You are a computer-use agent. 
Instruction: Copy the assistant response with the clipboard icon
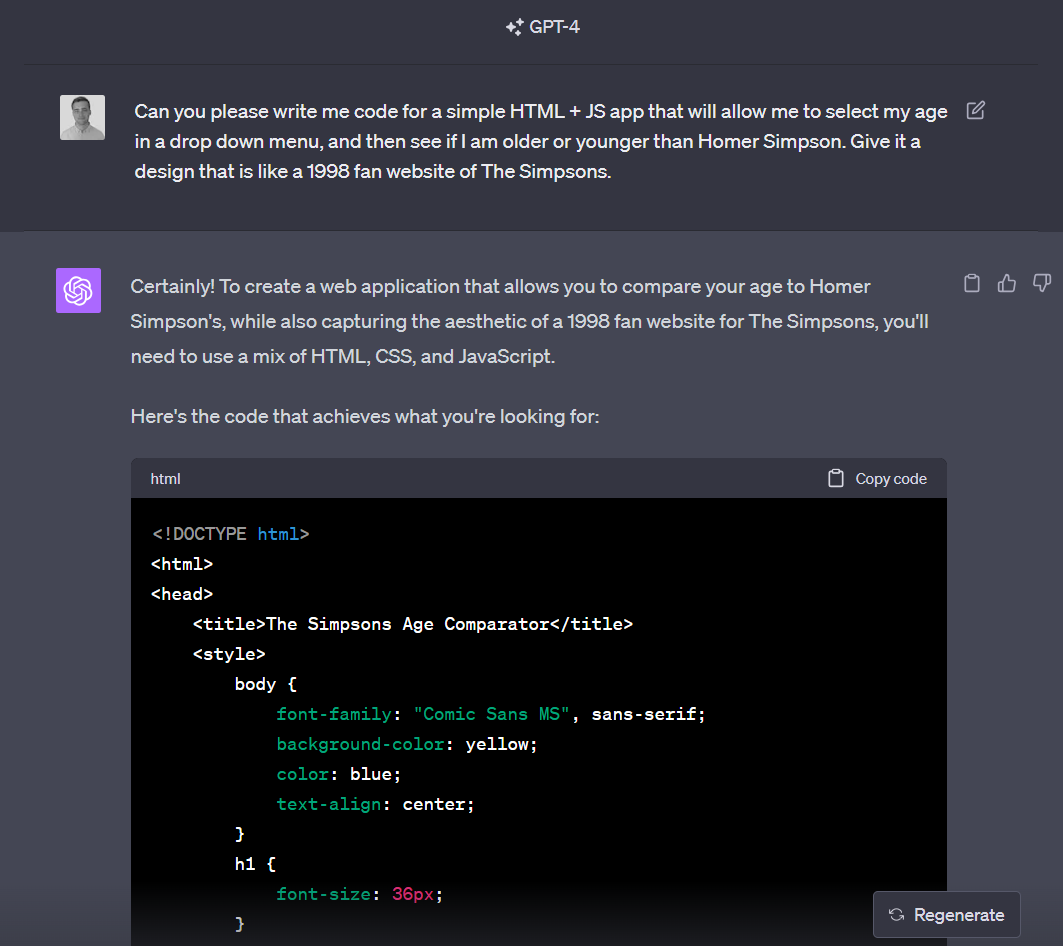point(972,283)
